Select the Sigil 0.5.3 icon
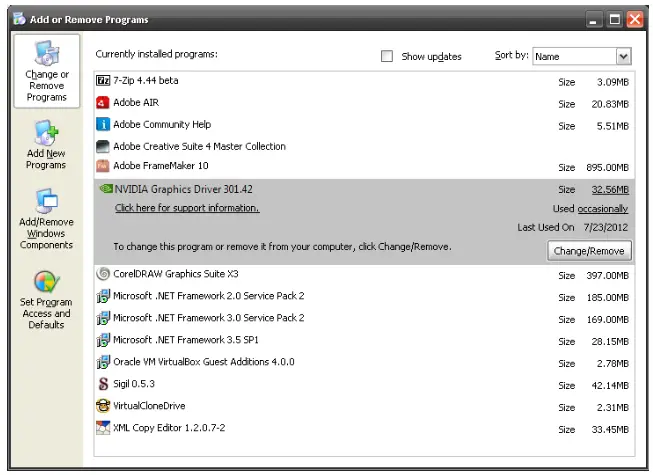The width and height of the screenshot is (653, 475). pyautogui.click(x=103, y=384)
